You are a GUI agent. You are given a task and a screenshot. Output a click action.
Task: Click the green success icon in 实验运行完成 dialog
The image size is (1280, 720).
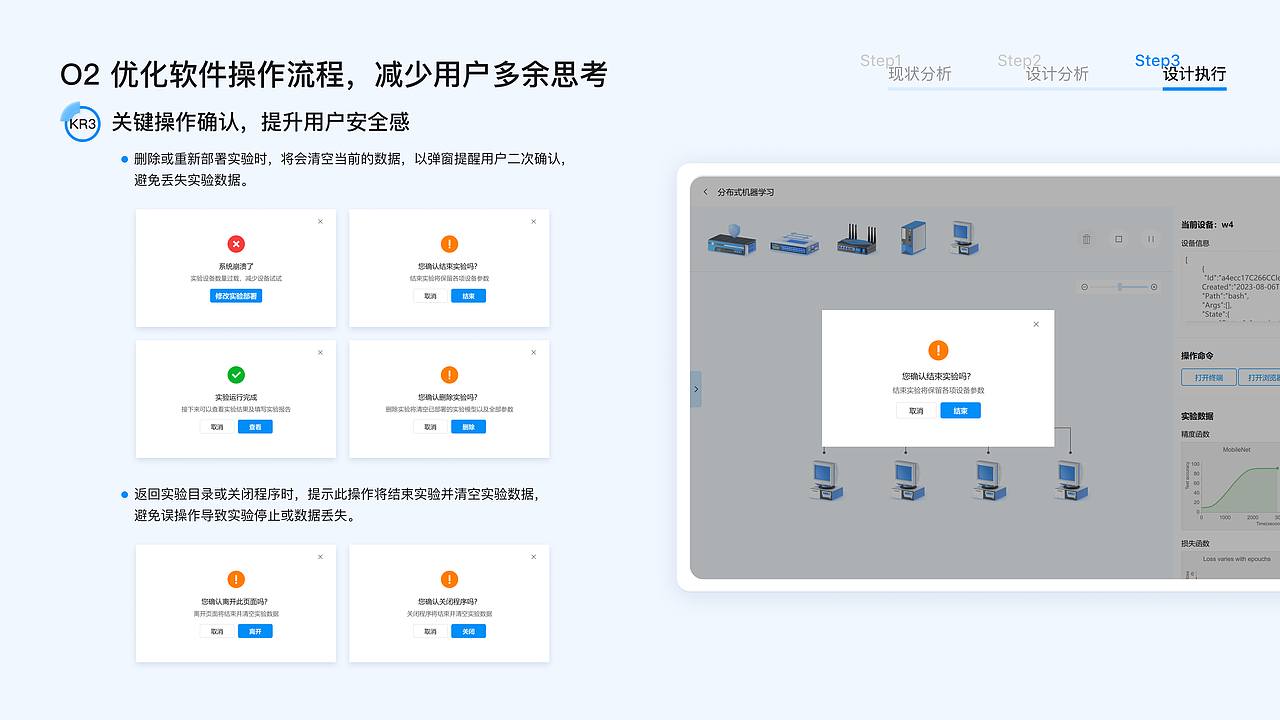tap(236, 375)
